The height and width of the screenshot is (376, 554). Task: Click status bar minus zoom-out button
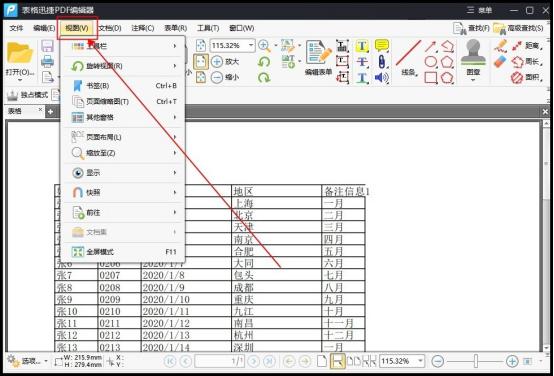point(438,361)
